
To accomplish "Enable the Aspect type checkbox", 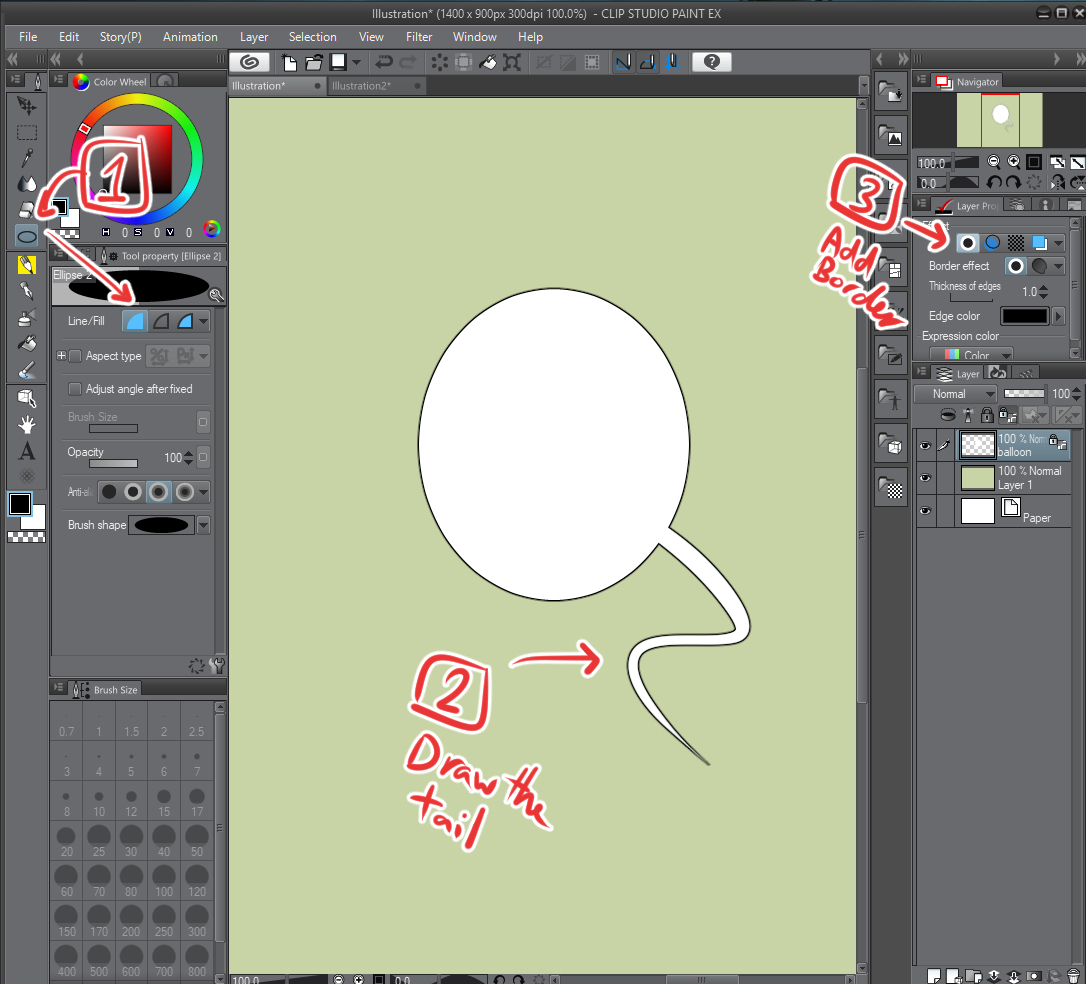I will [x=75, y=356].
